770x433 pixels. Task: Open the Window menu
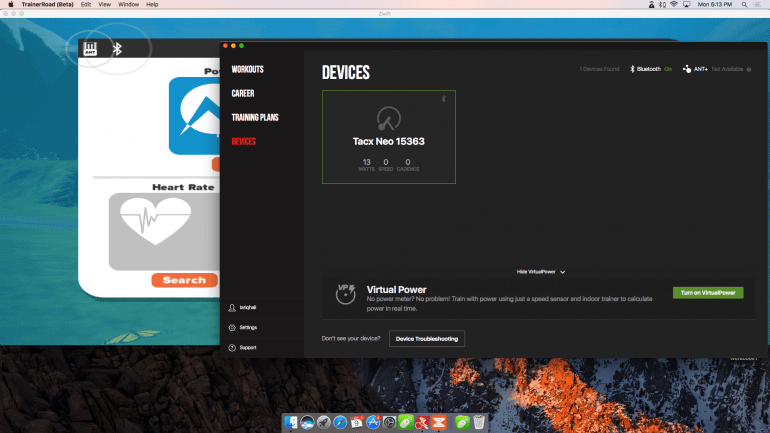point(128,4)
